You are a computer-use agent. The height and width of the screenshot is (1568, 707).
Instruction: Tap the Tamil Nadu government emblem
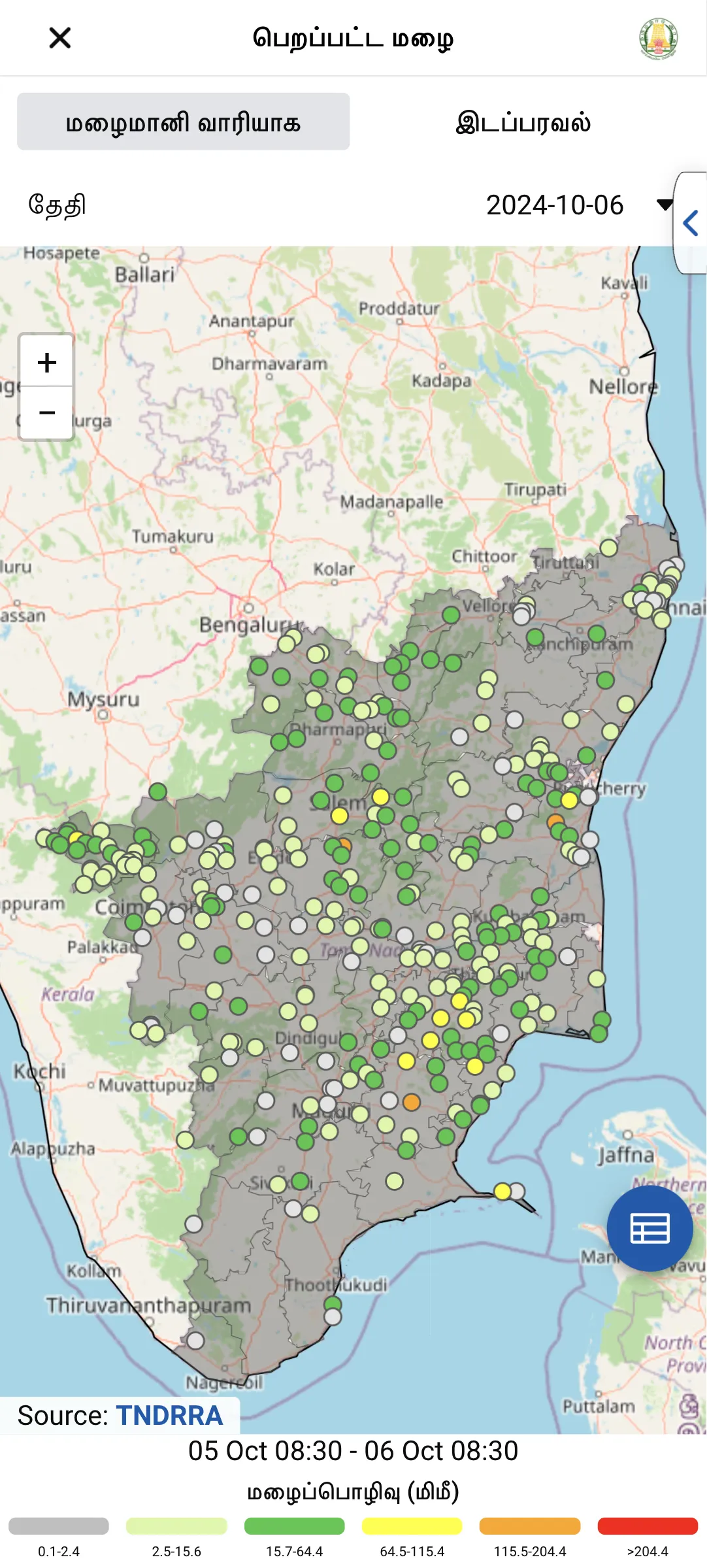point(659,38)
